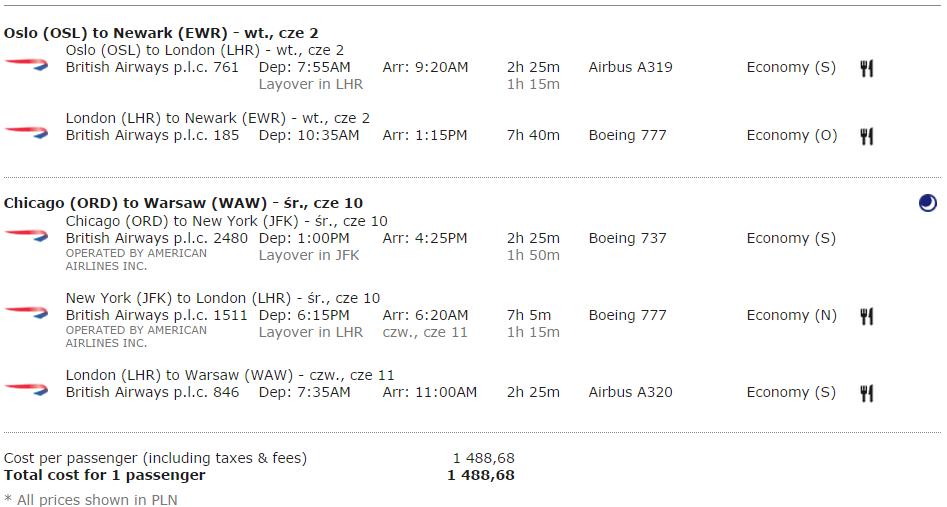Viewport: 947px width, 507px height.
Task: Click the All prices shown in PLN note
Action: pyautogui.click(x=91, y=500)
